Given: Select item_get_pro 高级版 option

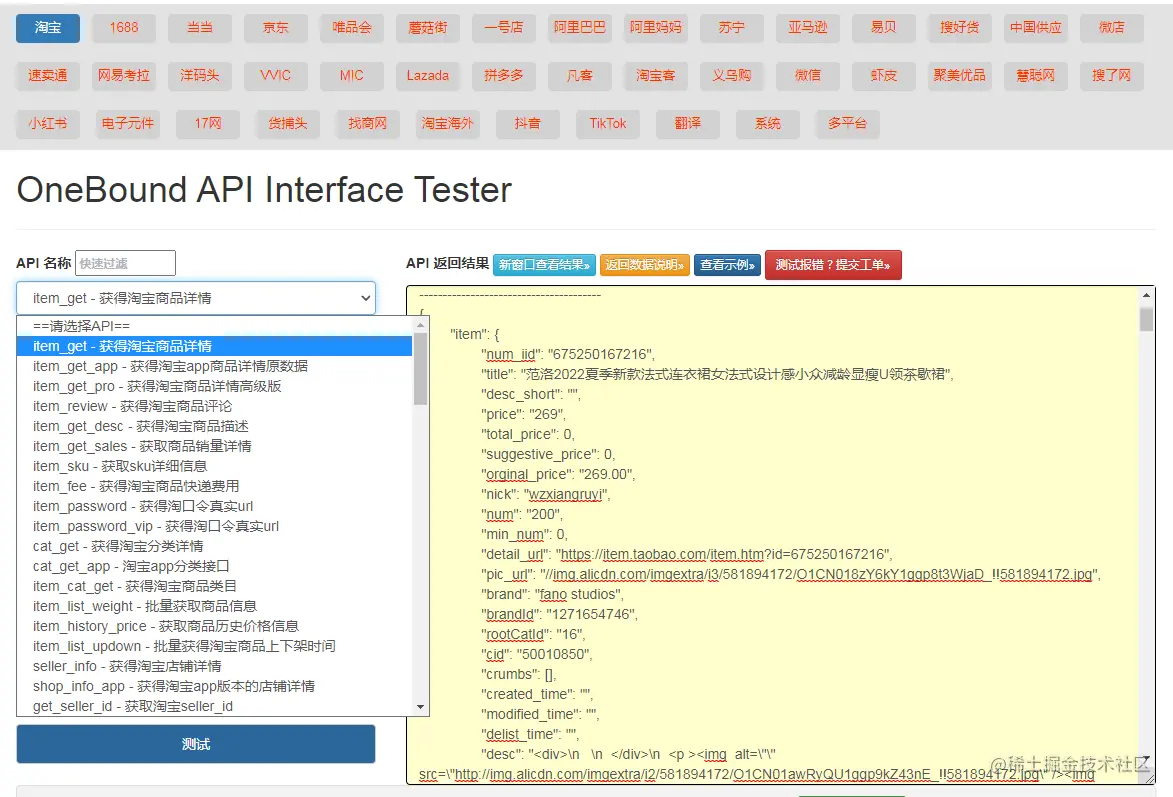Looking at the screenshot, I should tap(214, 386).
